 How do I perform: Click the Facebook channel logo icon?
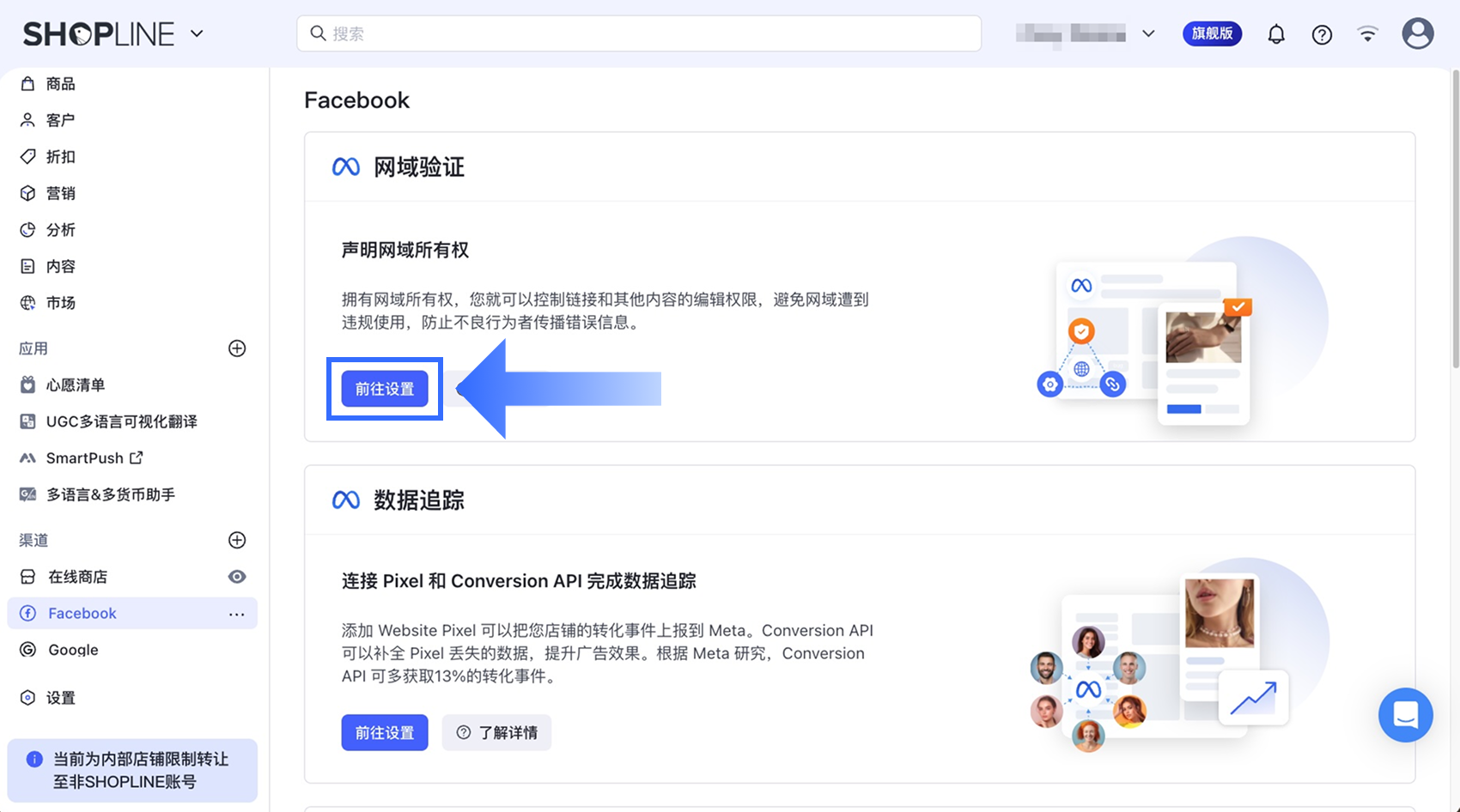(28, 613)
